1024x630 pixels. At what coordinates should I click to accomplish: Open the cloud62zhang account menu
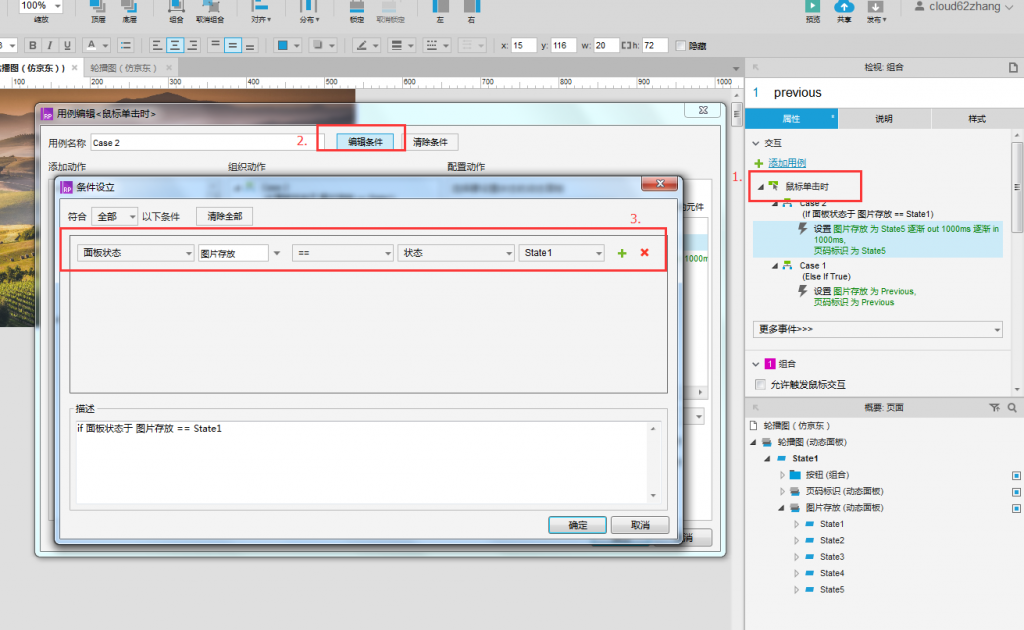tap(965, 7)
